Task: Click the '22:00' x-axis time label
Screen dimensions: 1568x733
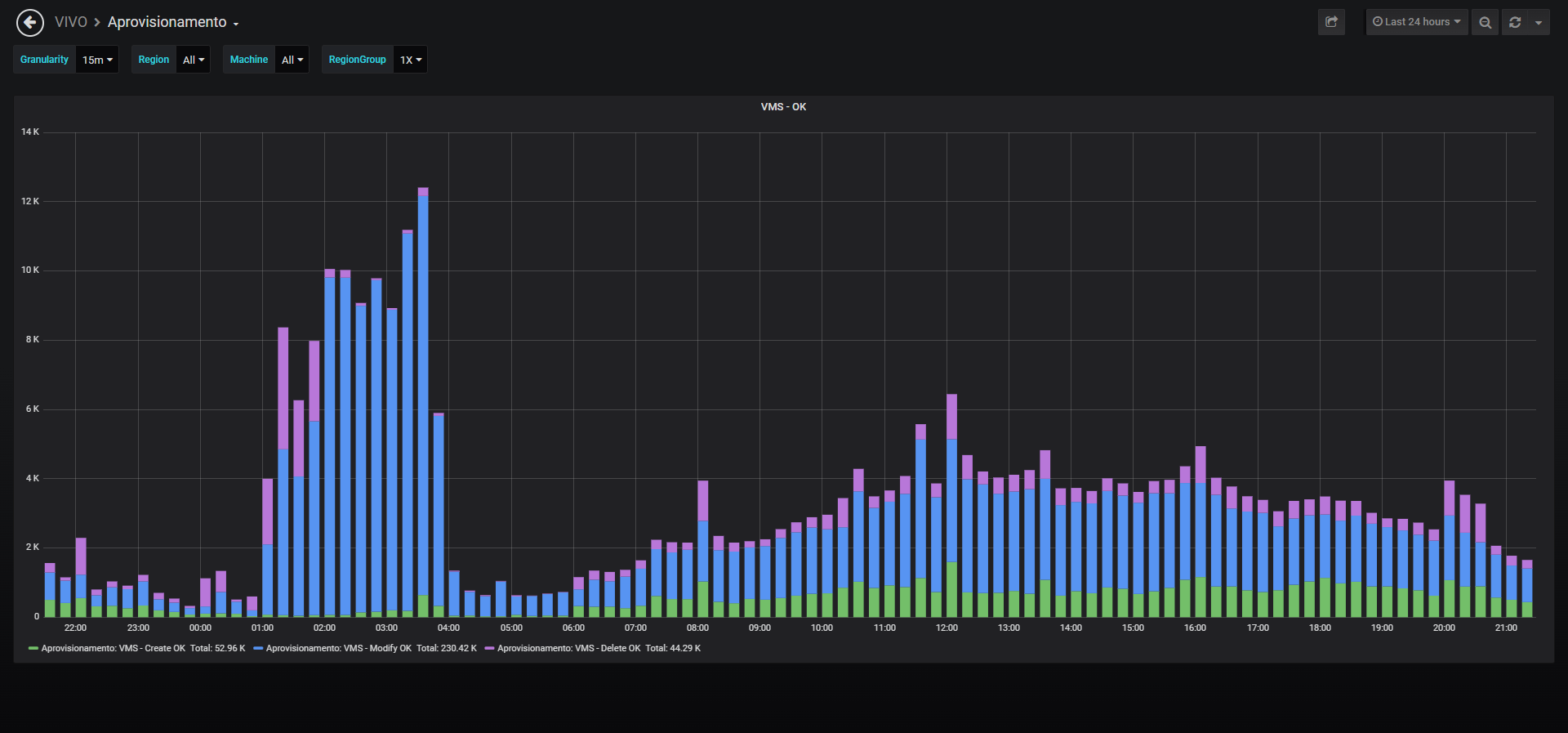Action: click(x=75, y=628)
